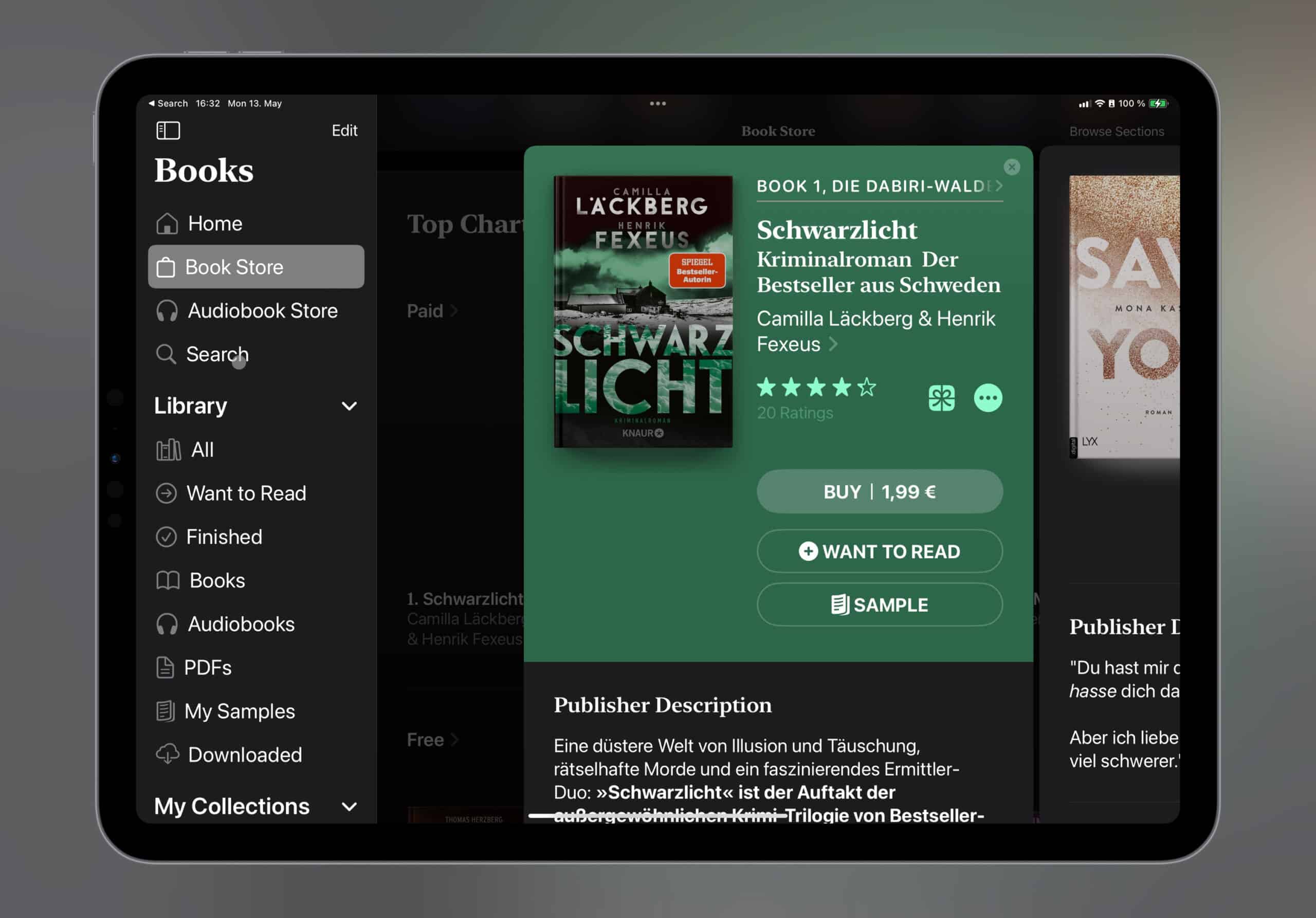1316x918 pixels.
Task: Collapse the Library section chevron
Action: click(349, 406)
